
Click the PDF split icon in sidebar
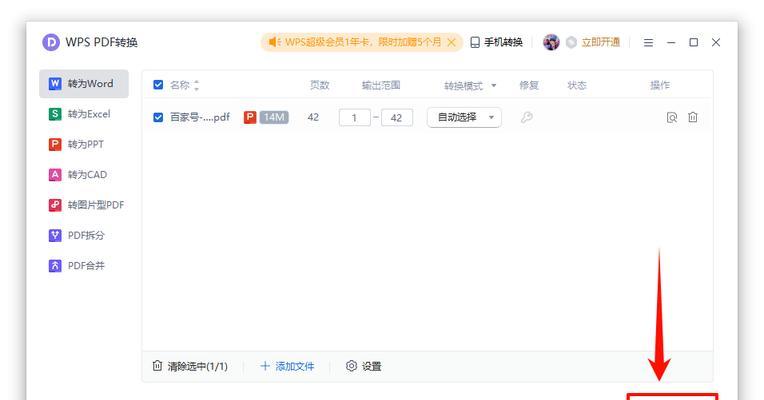coord(55,235)
